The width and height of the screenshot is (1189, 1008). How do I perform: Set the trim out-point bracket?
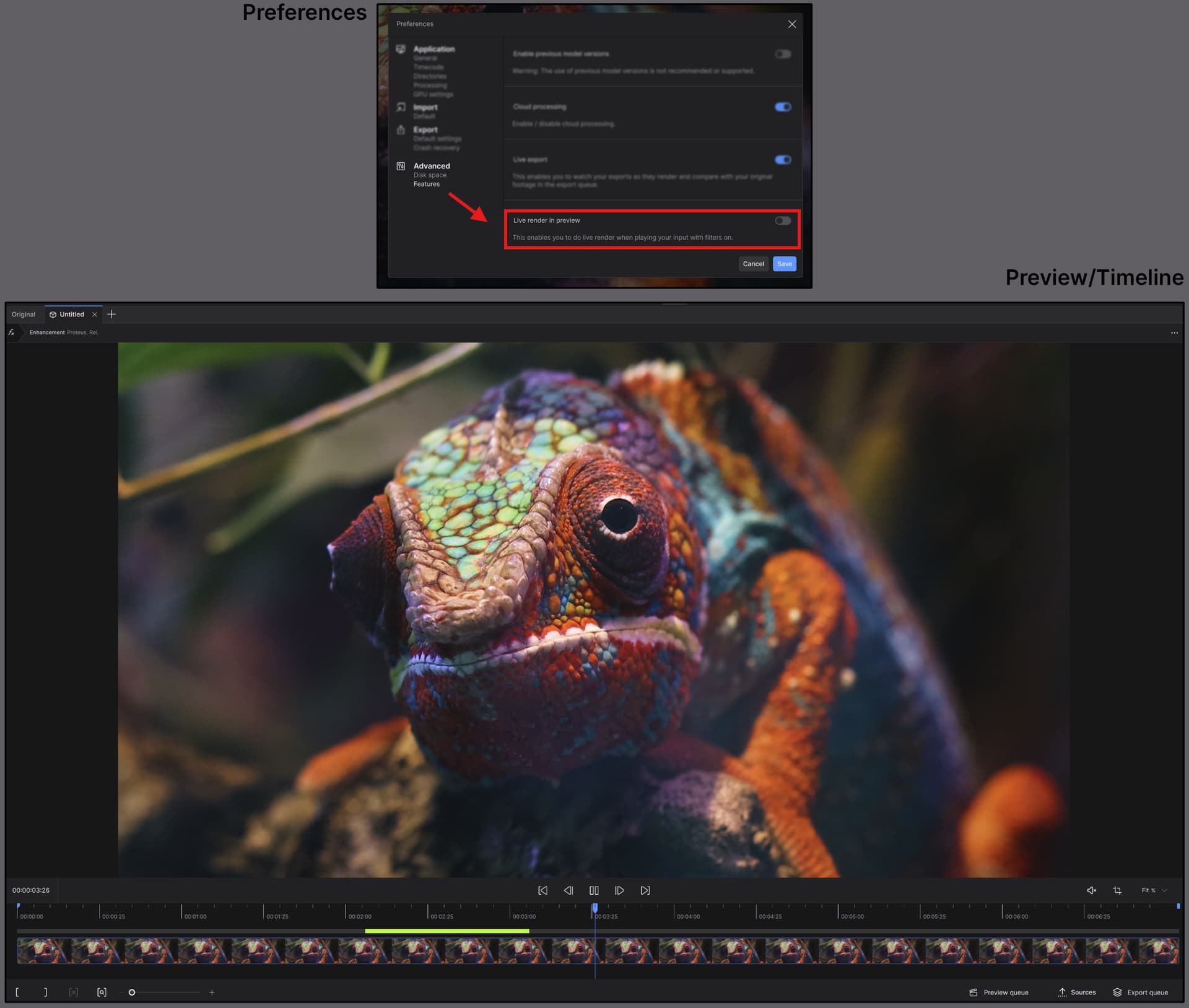tap(45, 993)
